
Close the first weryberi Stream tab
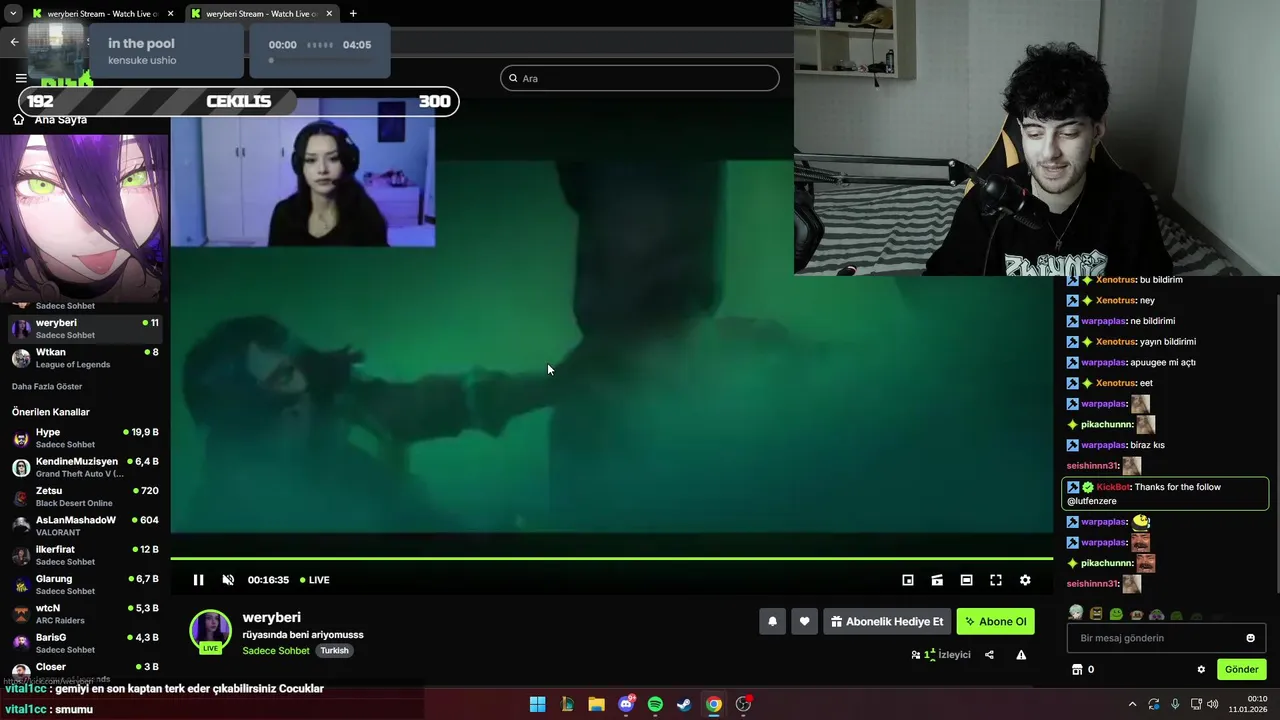tap(170, 13)
